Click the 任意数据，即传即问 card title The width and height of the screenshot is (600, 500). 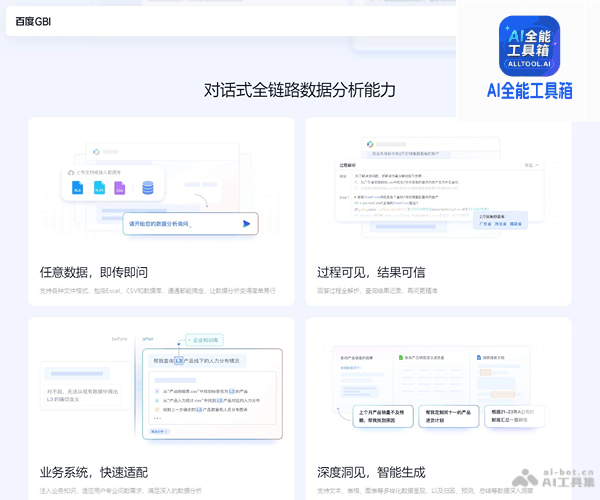pyautogui.click(x=94, y=272)
